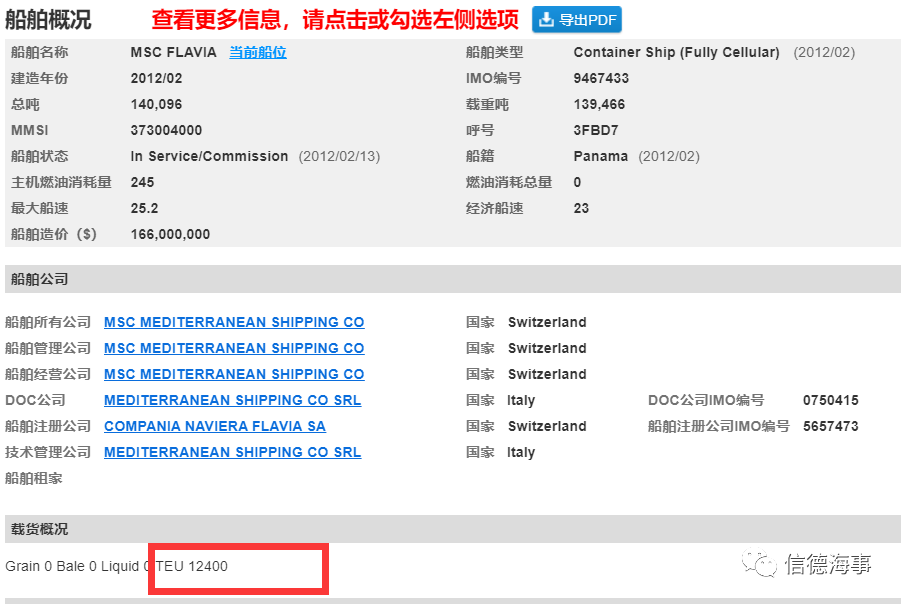Open COMPANIA NAVIERA FLAVIA SA link
The height and width of the screenshot is (604, 901).
(x=215, y=426)
